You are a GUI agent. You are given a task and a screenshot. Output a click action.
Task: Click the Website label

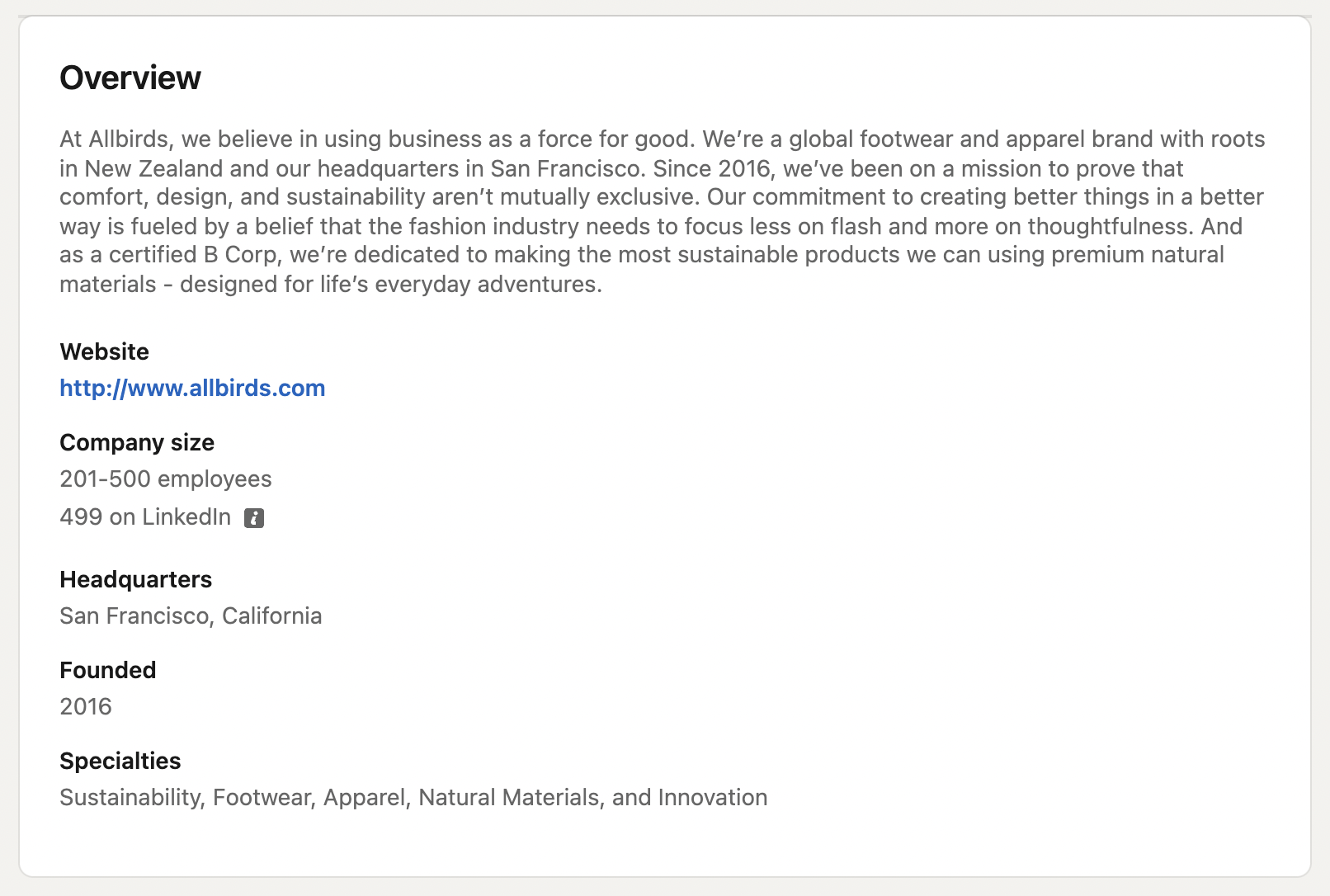coord(105,351)
